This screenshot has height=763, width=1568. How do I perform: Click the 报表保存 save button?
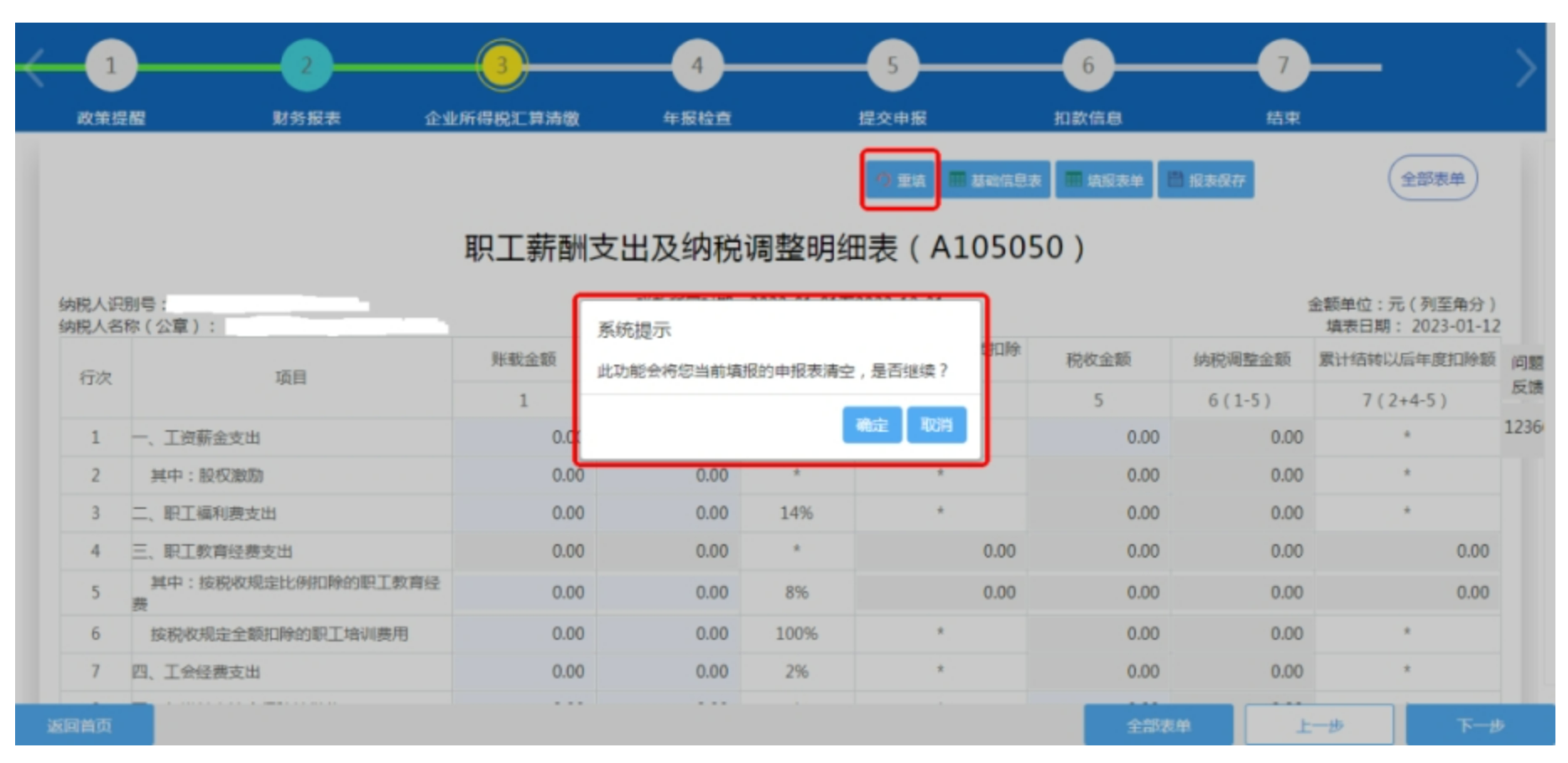(x=1206, y=179)
